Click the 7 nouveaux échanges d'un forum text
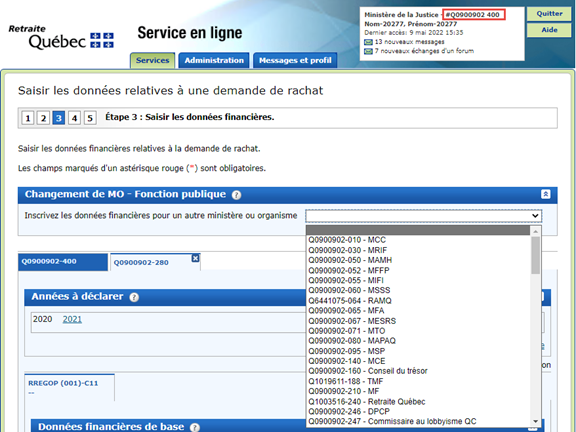Viewport: 576px width, 432px height. 424,51
